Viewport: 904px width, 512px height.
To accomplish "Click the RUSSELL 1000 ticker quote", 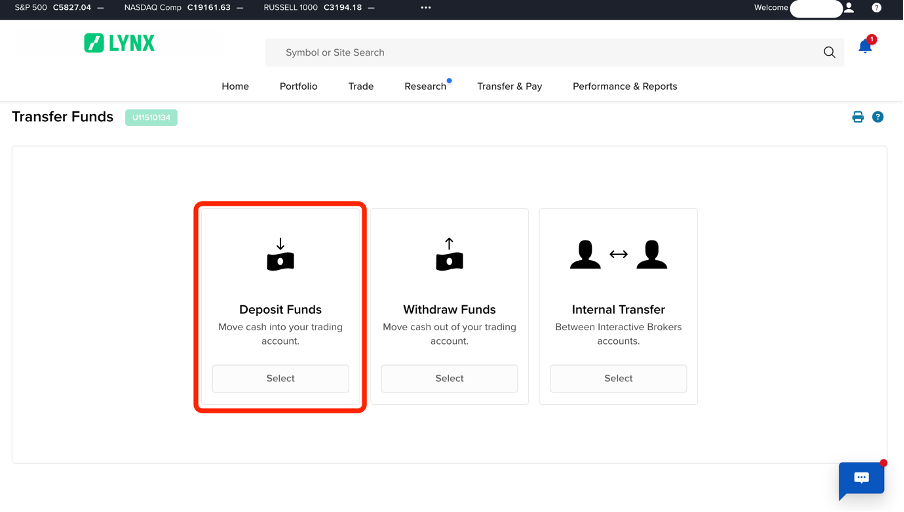I will 319,7.
